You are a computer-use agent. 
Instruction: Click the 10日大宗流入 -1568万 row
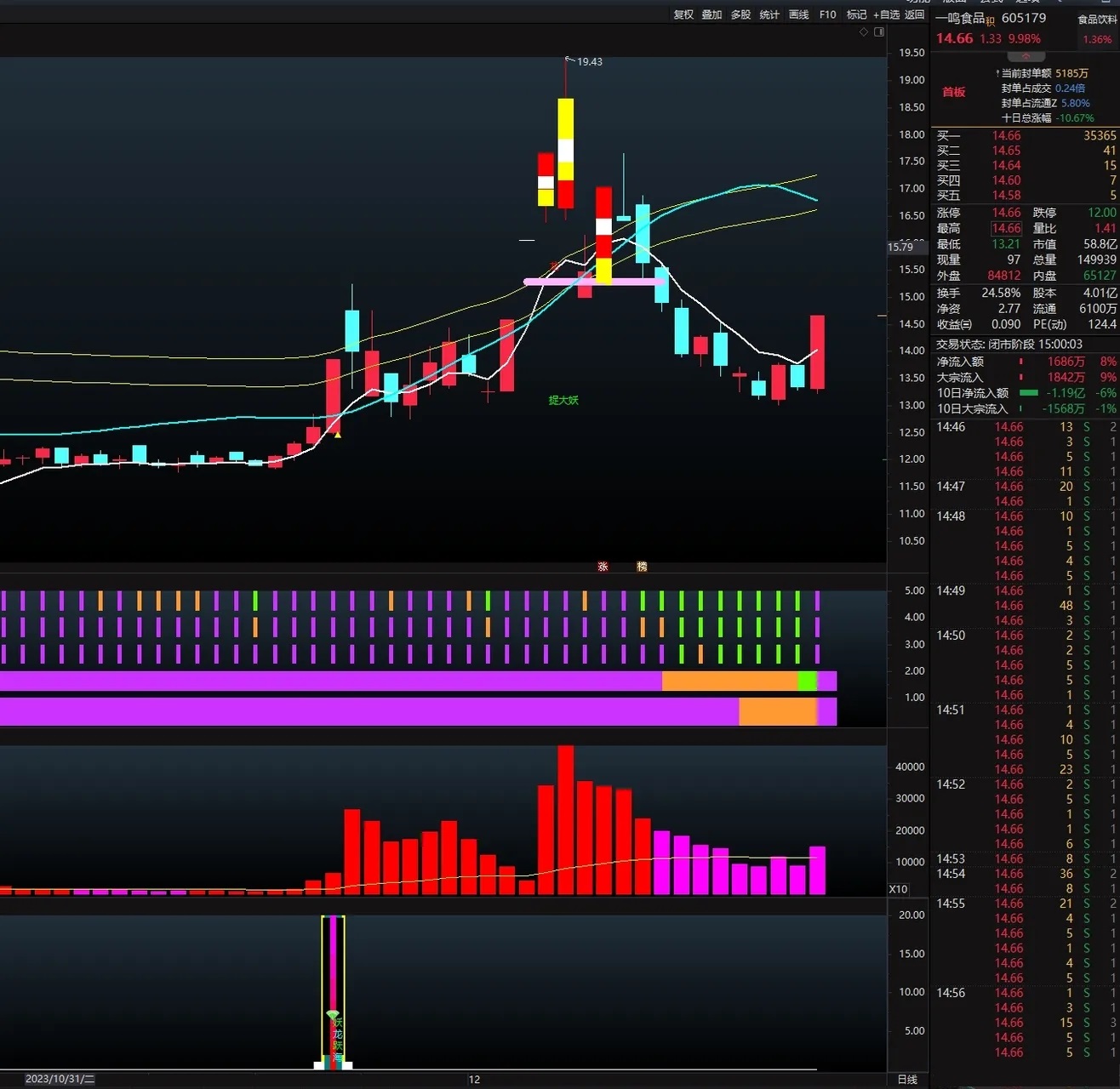click(1026, 409)
